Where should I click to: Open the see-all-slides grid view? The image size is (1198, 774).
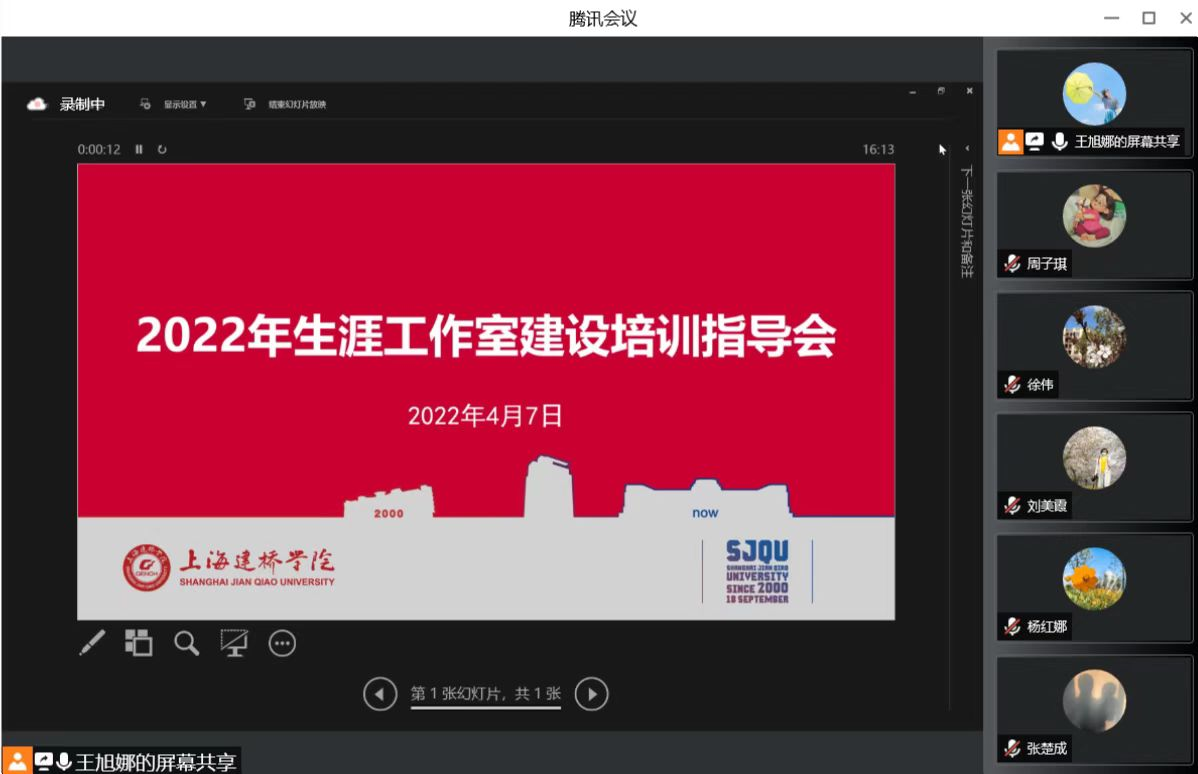coord(139,643)
